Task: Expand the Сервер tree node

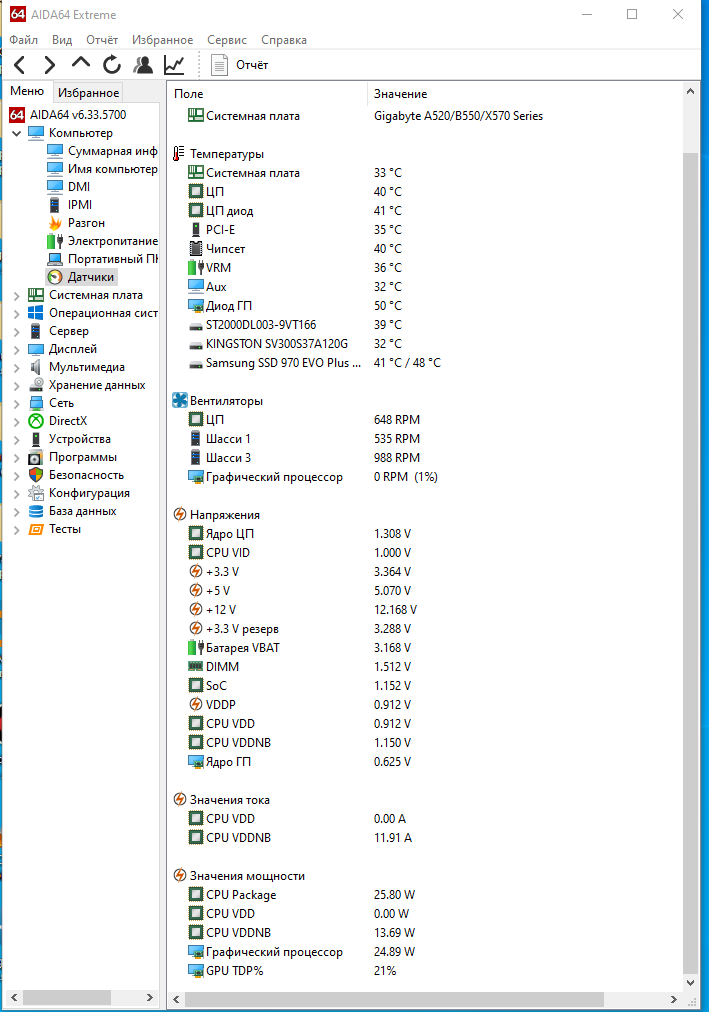Action: [x=17, y=332]
